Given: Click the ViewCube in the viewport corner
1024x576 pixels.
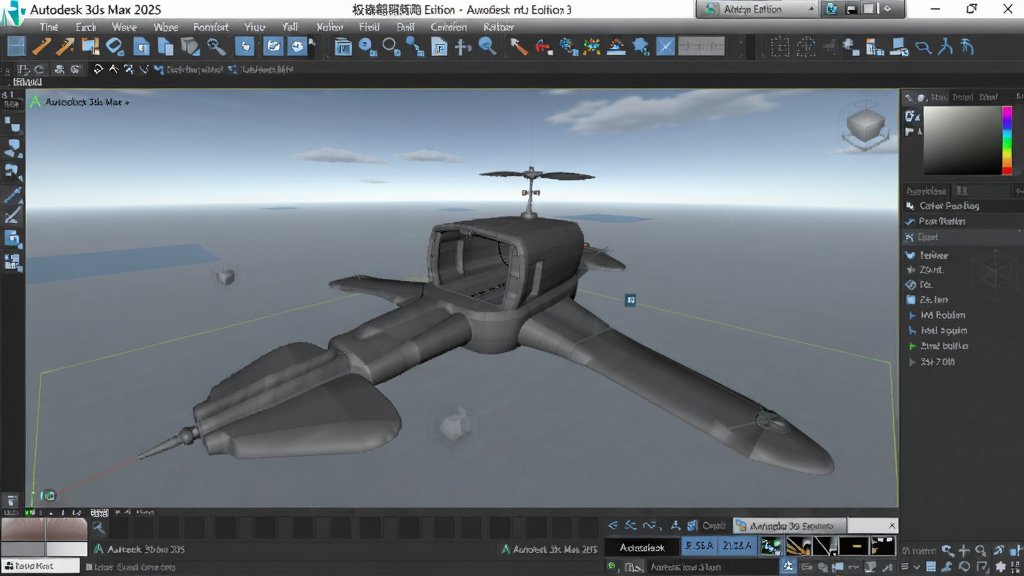Looking at the screenshot, I should click(x=865, y=126).
